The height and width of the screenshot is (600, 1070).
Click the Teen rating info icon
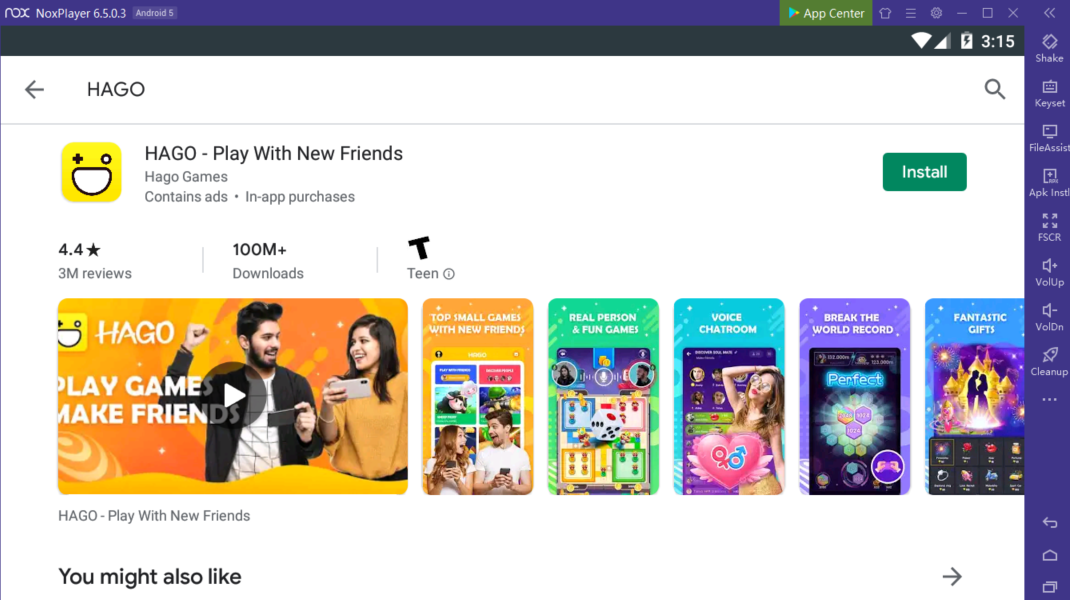pos(449,274)
